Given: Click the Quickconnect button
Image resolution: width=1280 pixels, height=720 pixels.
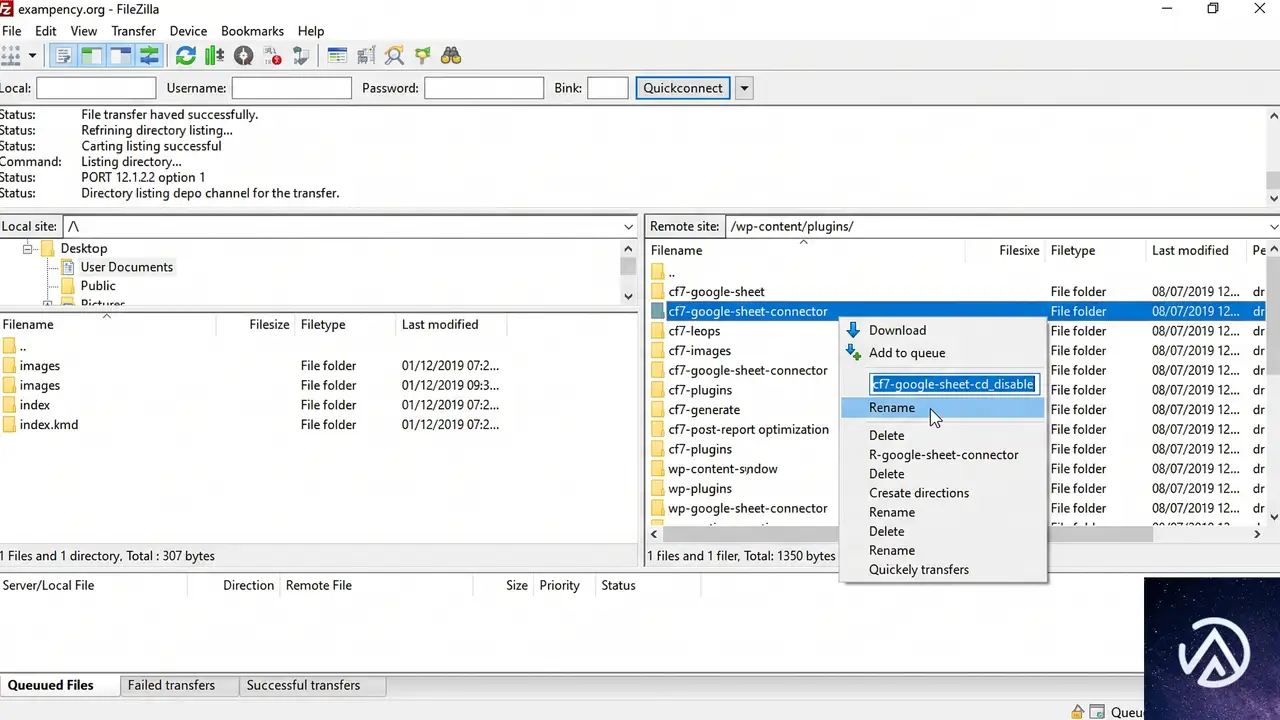Looking at the screenshot, I should (x=683, y=88).
